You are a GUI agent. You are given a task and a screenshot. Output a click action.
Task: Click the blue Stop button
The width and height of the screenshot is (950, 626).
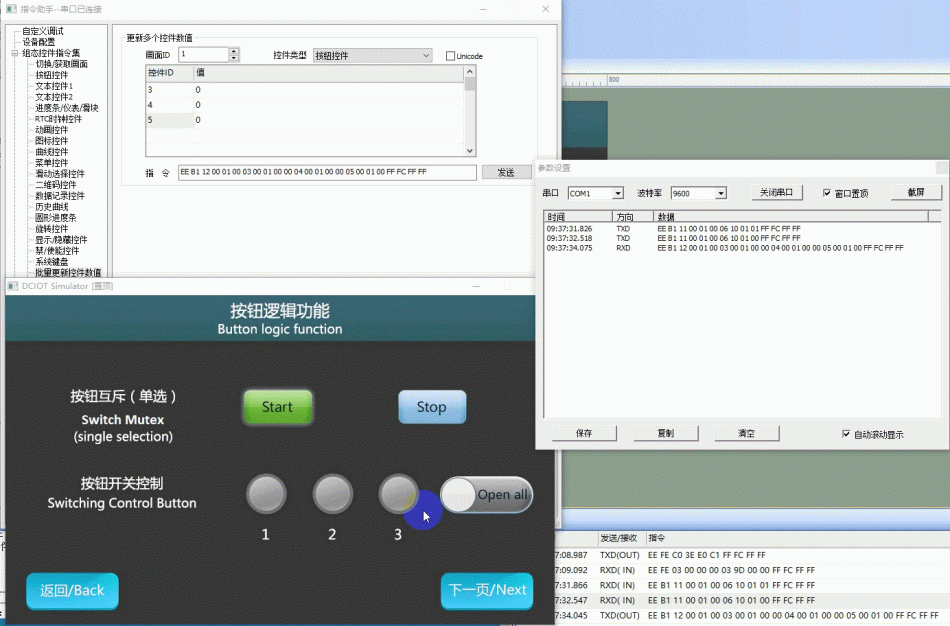(x=432, y=407)
